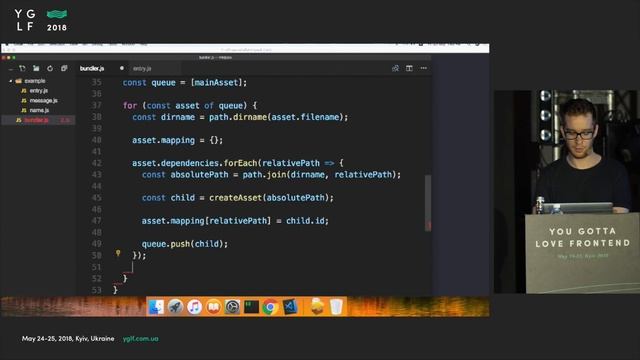640x360 pixels.
Task: Open iTunes from the dock
Action: point(194,307)
